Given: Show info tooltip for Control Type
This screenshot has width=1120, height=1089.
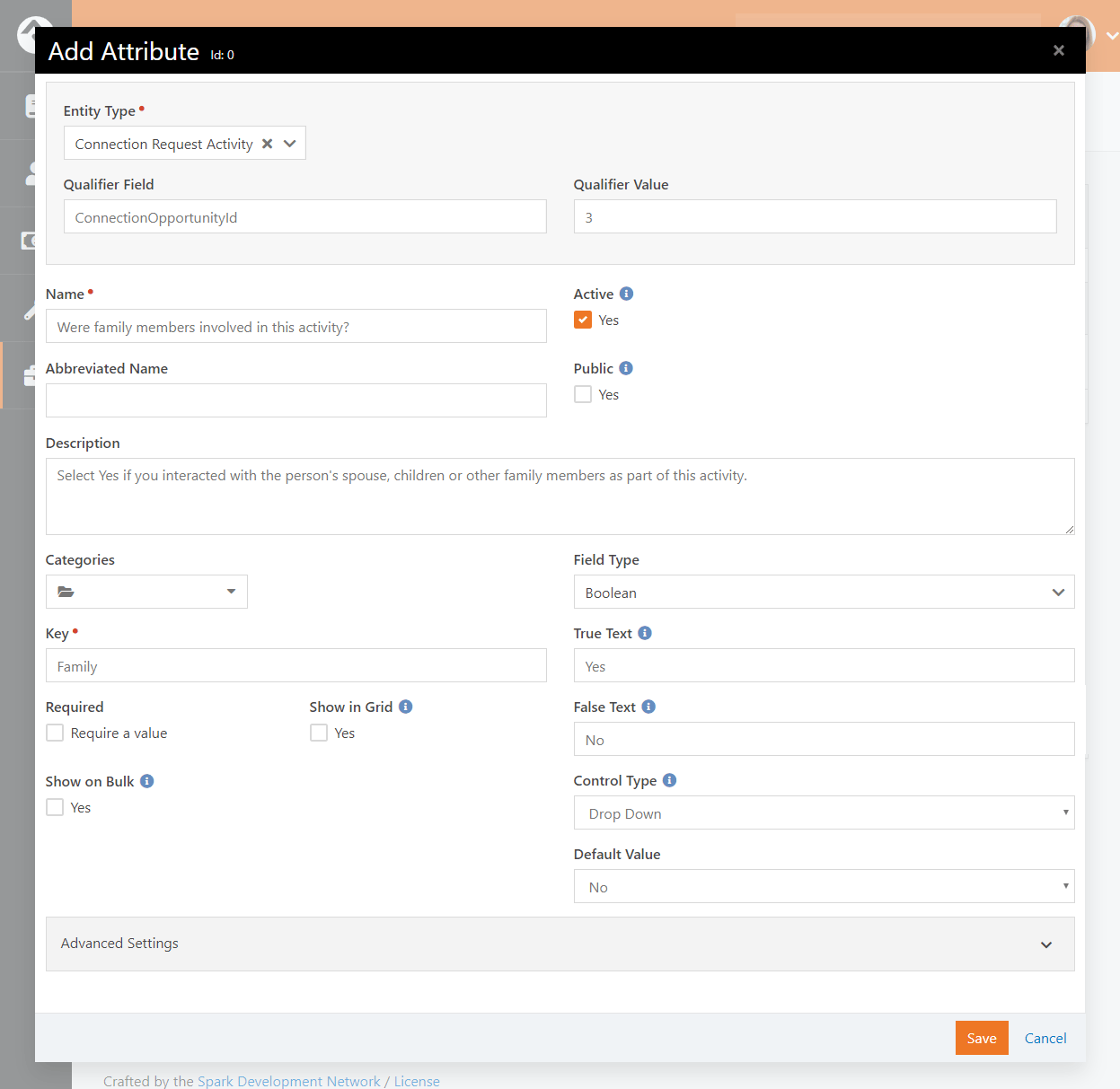Looking at the screenshot, I should pyautogui.click(x=670, y=780).
